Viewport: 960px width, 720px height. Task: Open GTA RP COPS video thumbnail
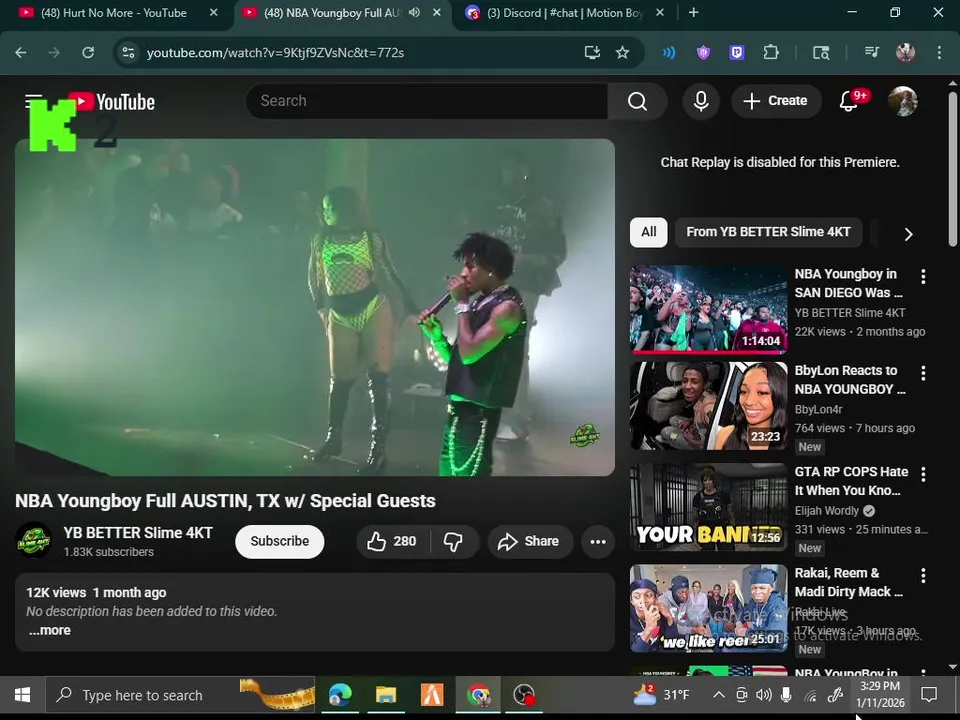tap(708, 507)
